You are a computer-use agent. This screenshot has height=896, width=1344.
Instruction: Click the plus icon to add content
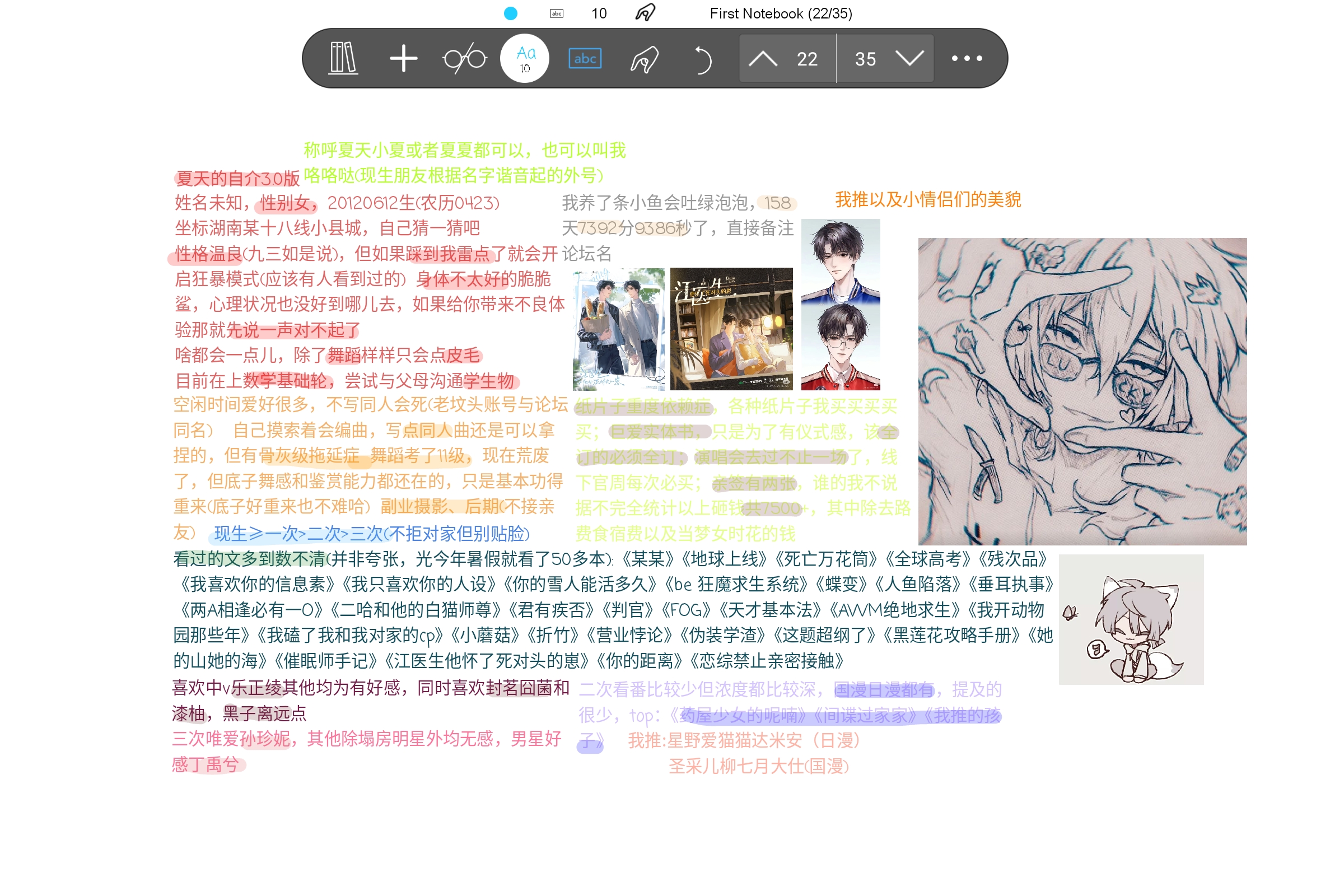tap(403, 58)
